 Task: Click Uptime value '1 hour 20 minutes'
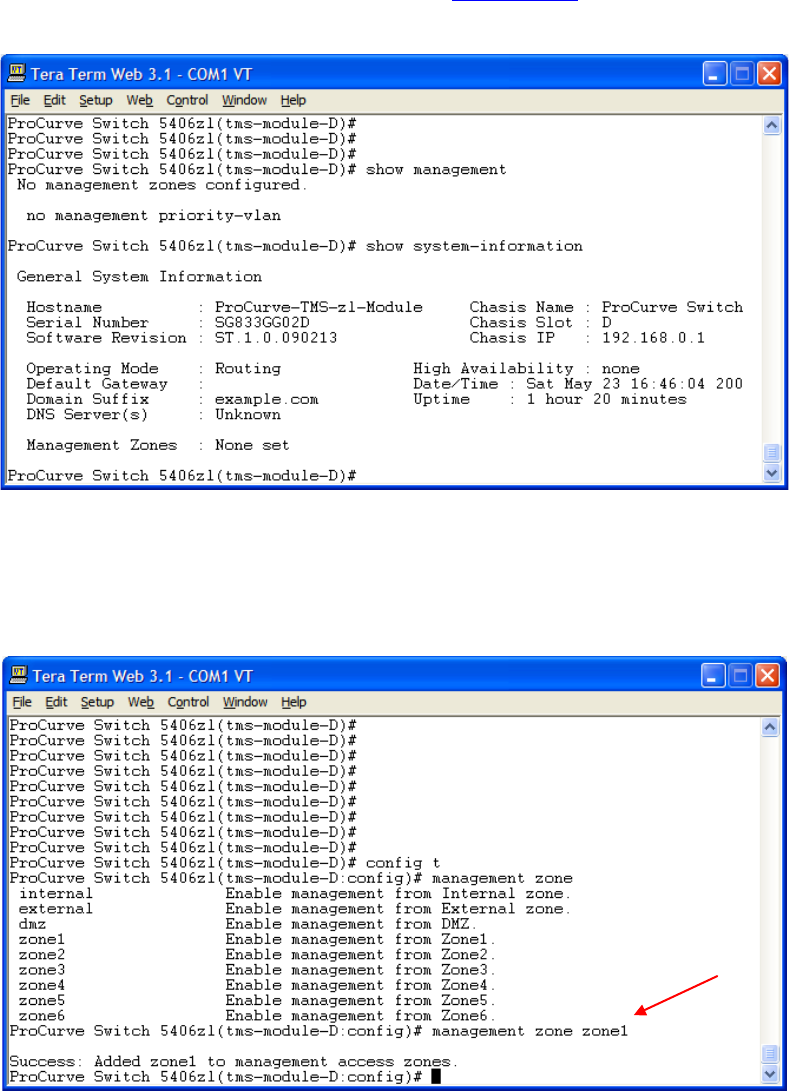tap(607, 399)
